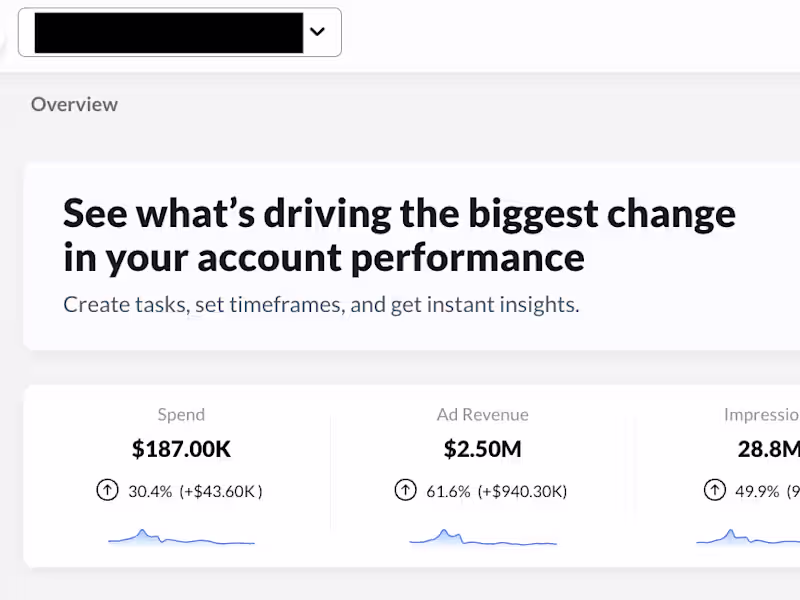Click the Ad Revenue 61.6% change percentage
800x600 pixels.
(448, 491)
